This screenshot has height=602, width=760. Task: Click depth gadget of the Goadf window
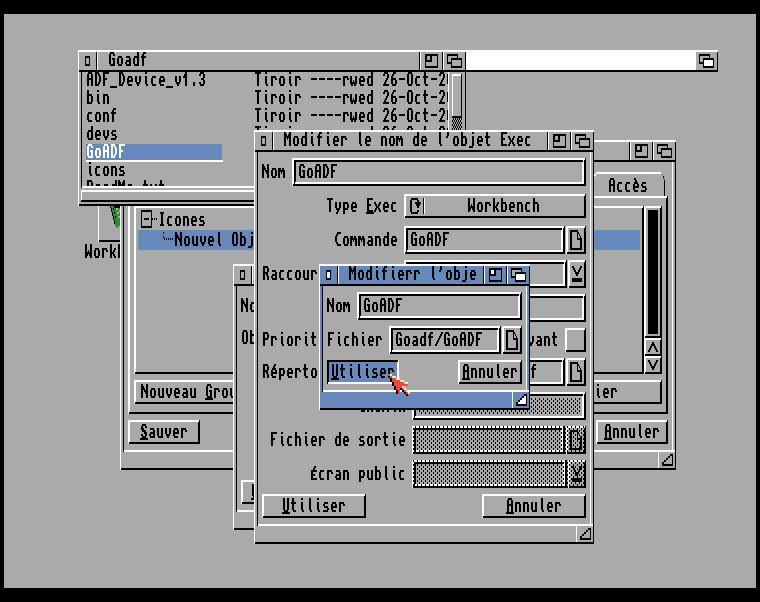(454, 61)
